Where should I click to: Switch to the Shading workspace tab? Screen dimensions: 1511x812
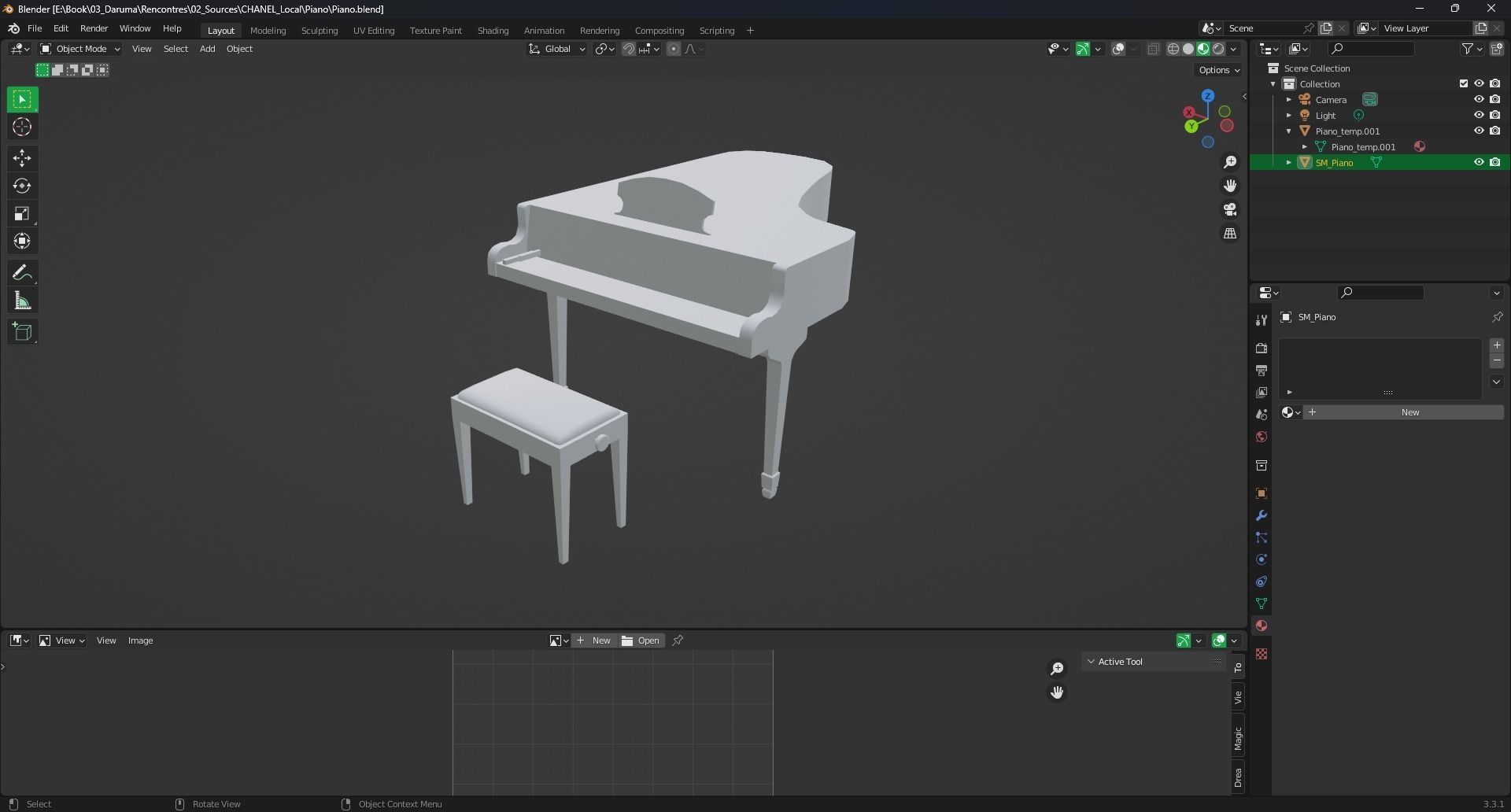coord(493,30)
